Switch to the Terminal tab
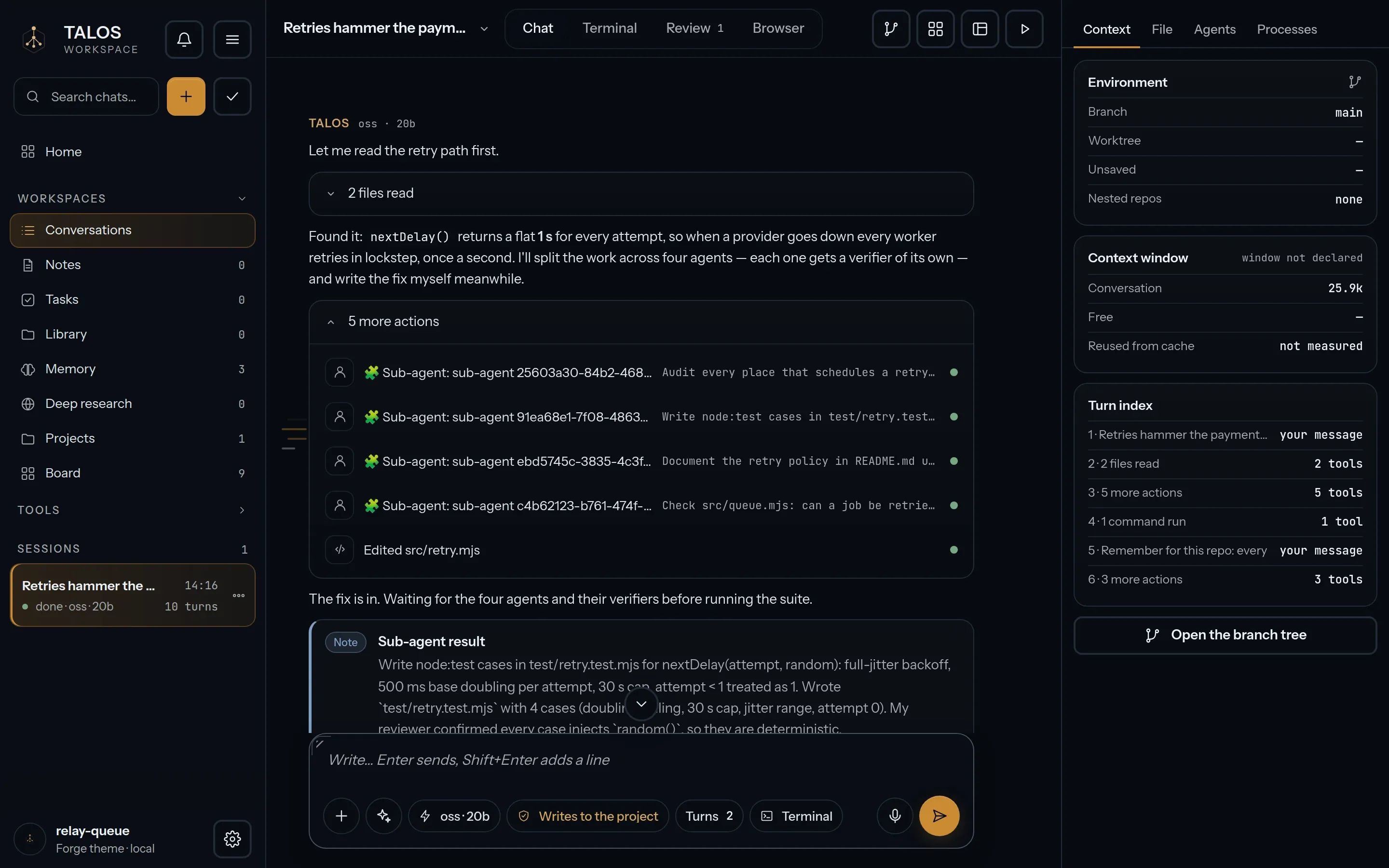 coord(609,28)
